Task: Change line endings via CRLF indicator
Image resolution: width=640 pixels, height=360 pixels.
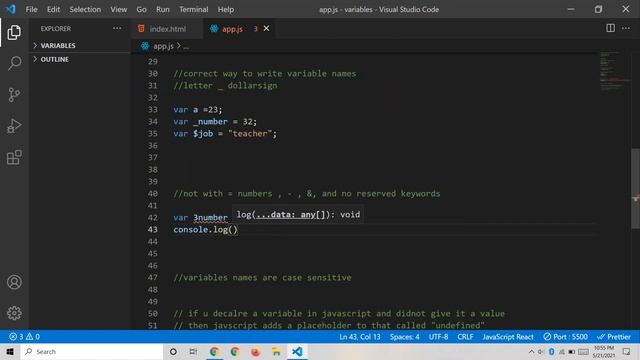Action: 465,337
